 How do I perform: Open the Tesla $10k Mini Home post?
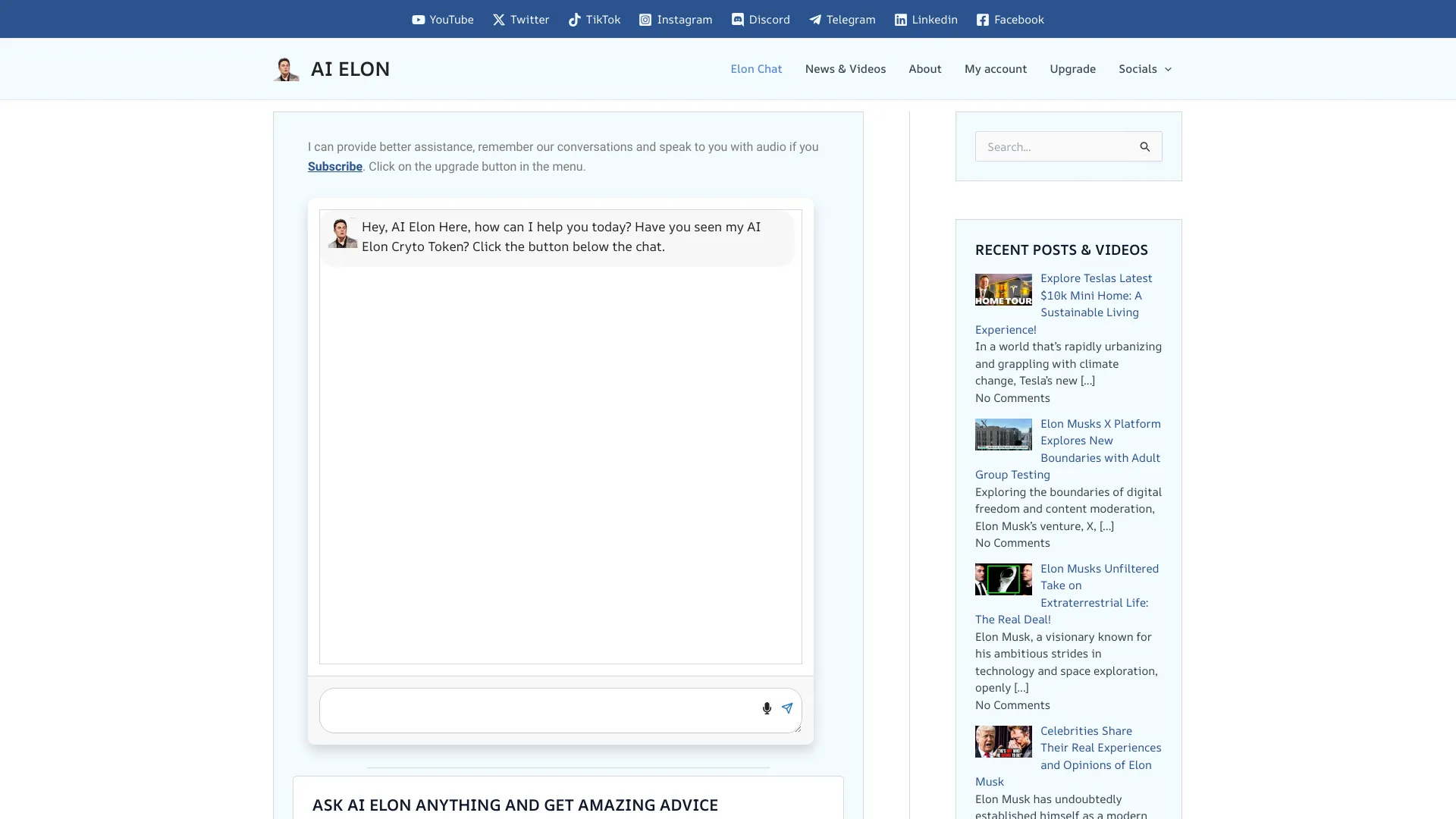click(1097, 295)
